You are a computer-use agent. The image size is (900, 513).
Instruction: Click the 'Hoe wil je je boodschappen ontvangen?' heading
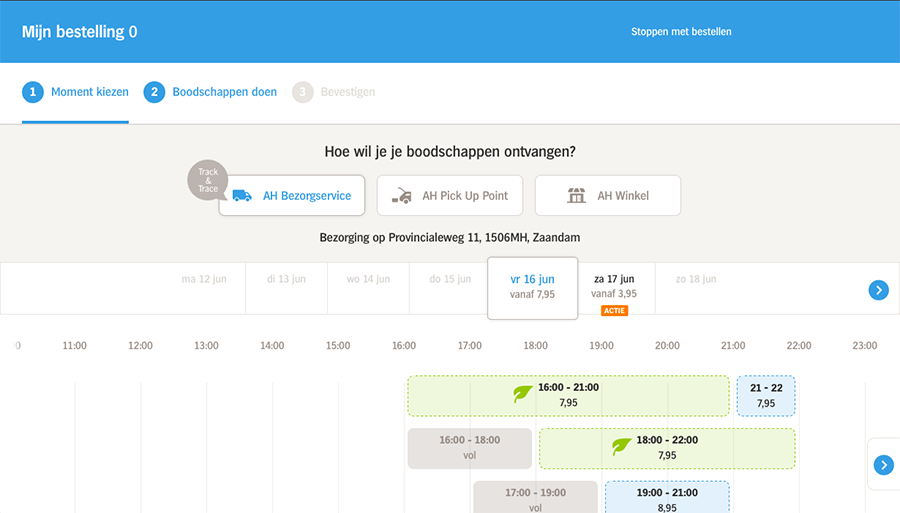click(450, 151)
